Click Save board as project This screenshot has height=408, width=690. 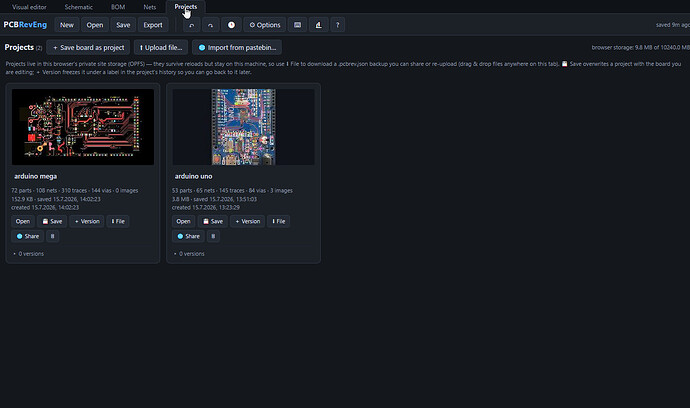point(88,48)
